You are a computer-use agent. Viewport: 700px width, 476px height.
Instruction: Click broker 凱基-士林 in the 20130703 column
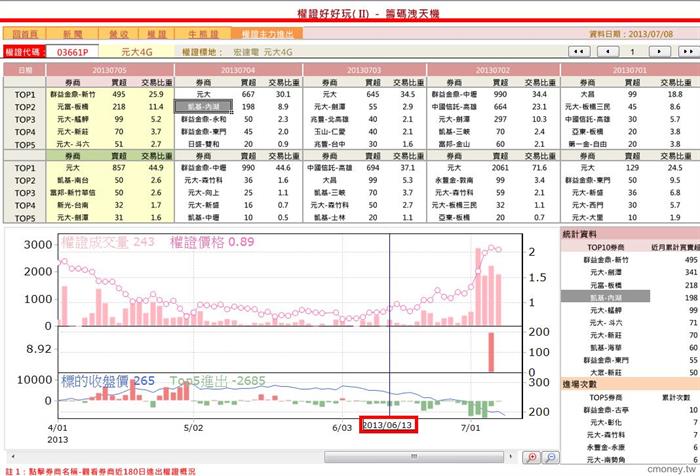click(x=329, y=218)
